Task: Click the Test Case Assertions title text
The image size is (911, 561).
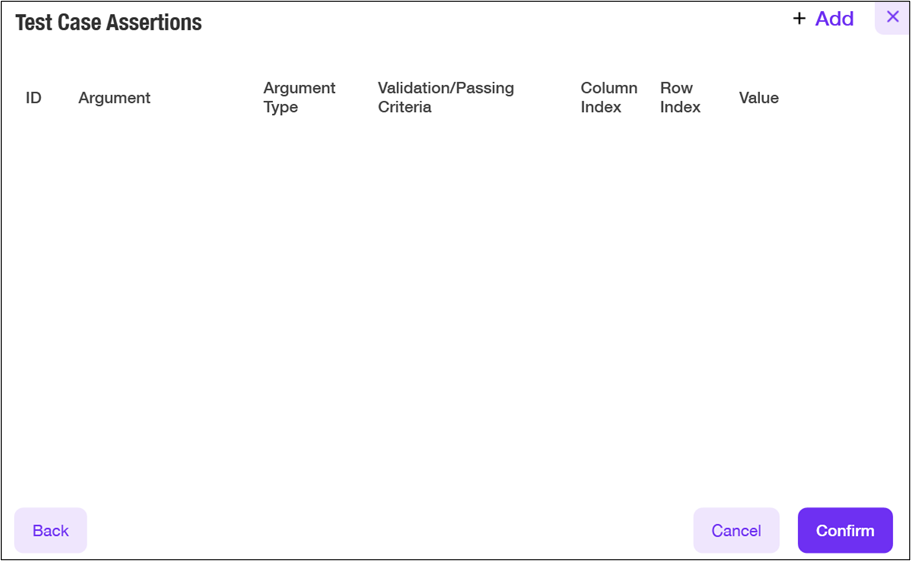Action: [x=108, y=23]
